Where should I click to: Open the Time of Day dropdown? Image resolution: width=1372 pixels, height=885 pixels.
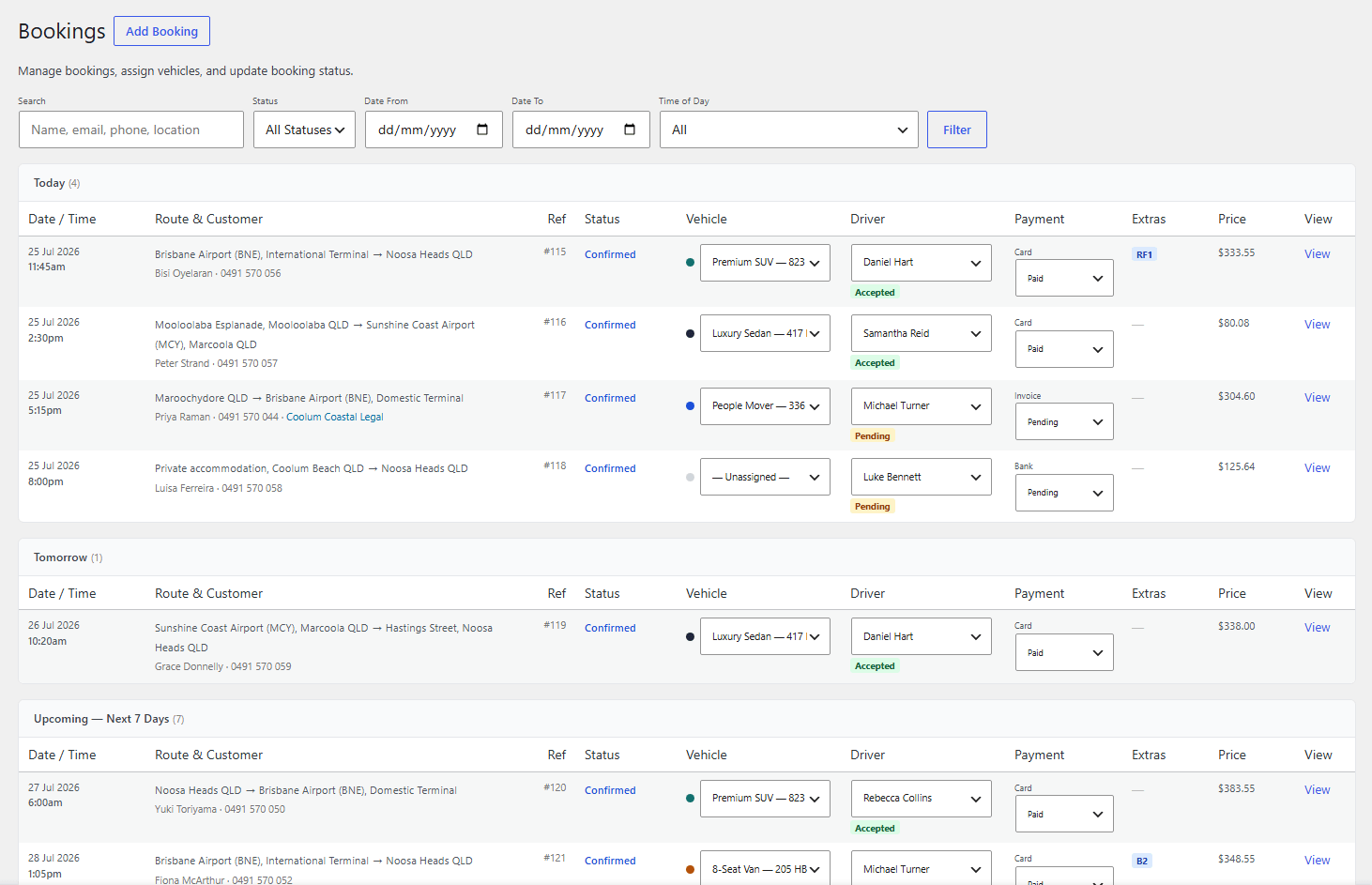click(789, 130)
